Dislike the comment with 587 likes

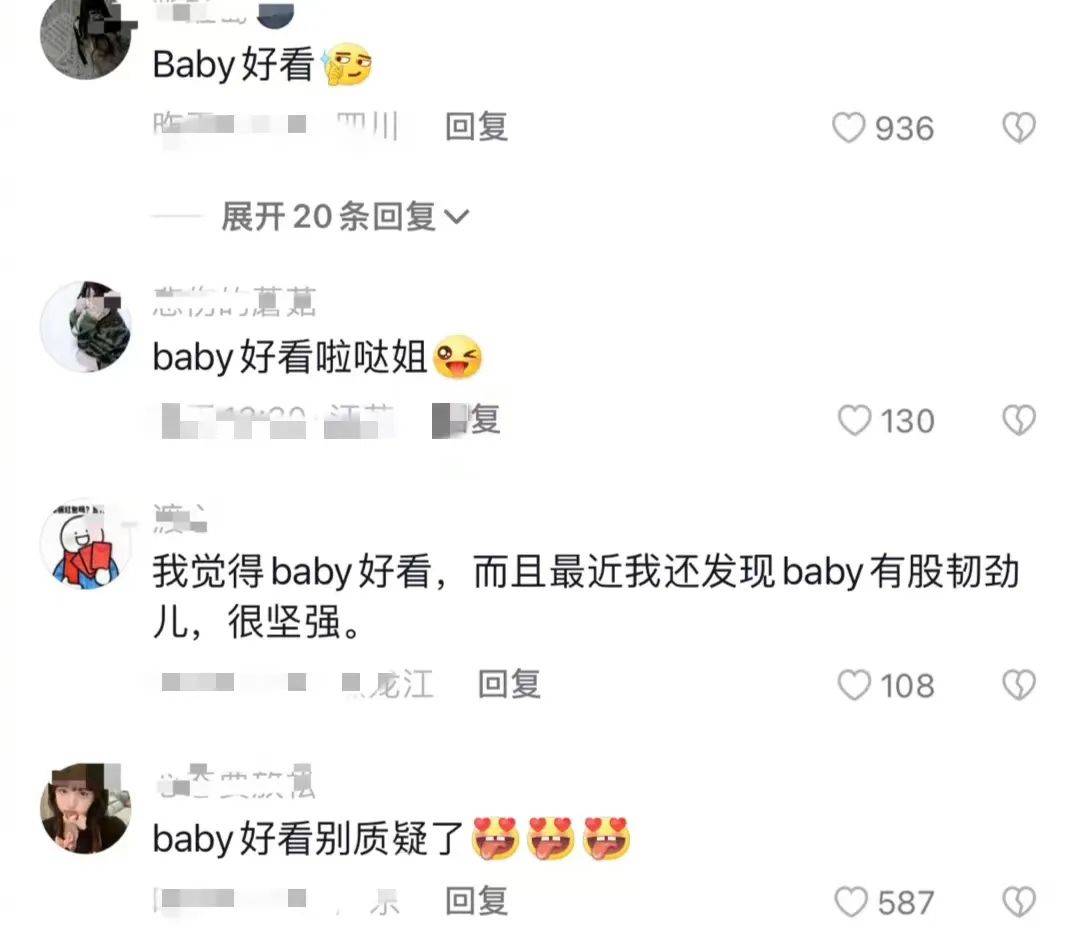coord(1019,902)
